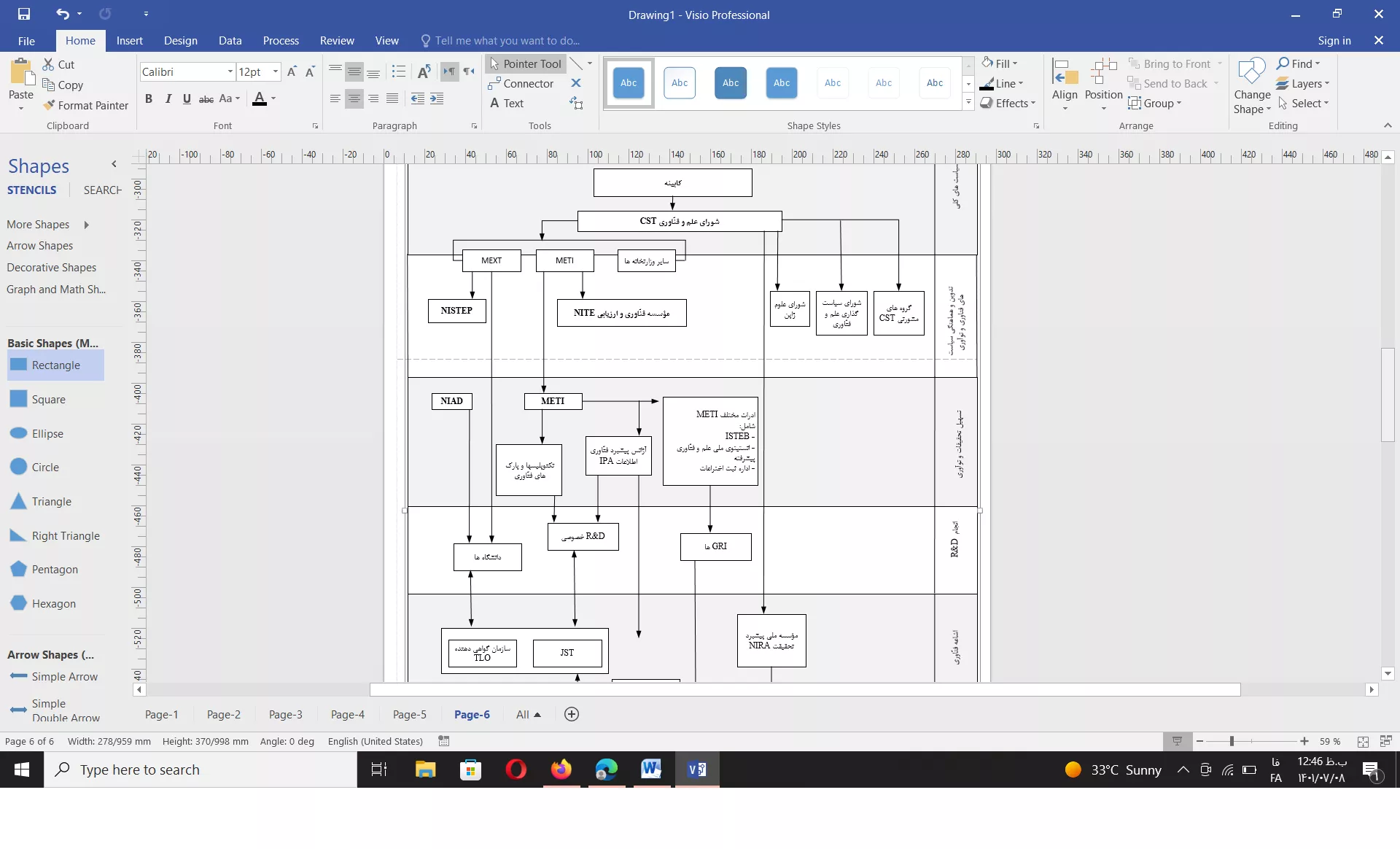Activate the Format Painter tool
Viewport: 1400px width, 849px height.
tap(85, 105)
